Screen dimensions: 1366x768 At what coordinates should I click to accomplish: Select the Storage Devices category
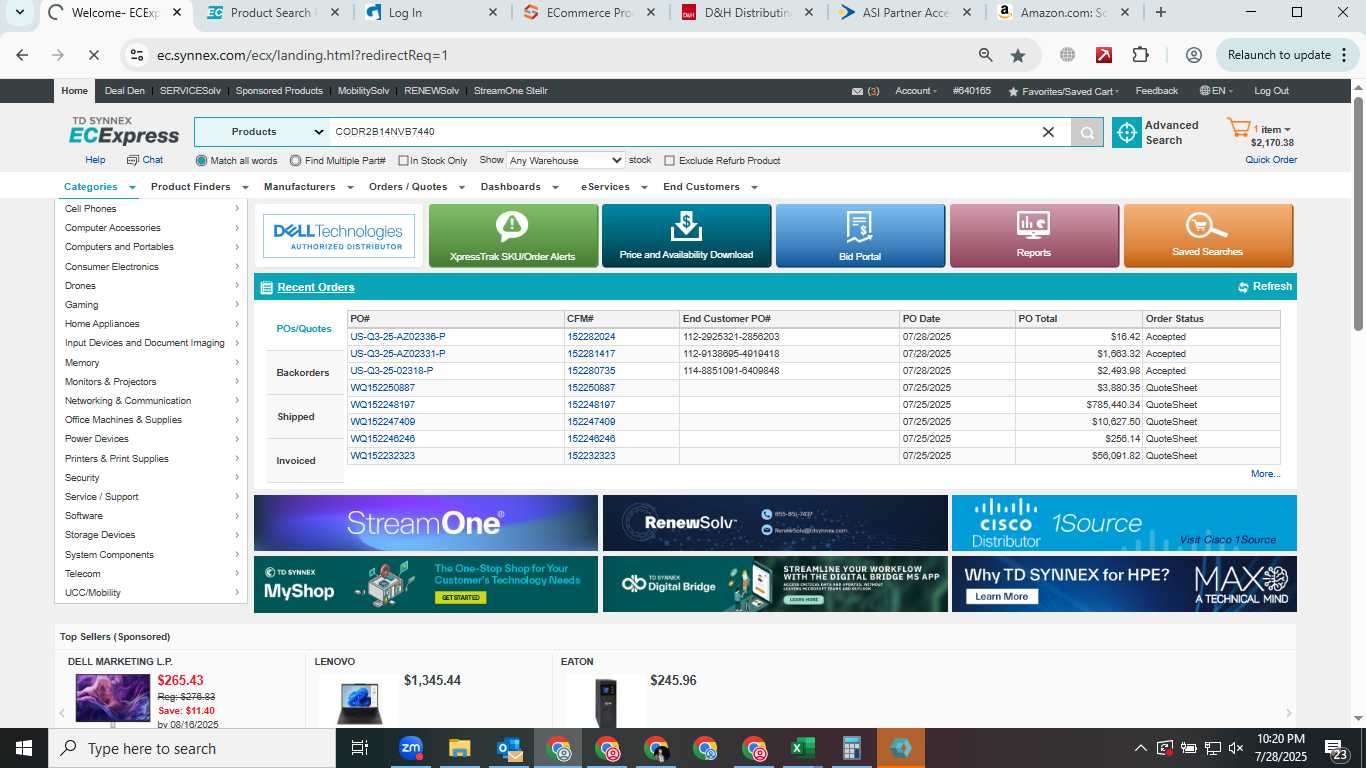pyautogui.click(x=100, y=535)
